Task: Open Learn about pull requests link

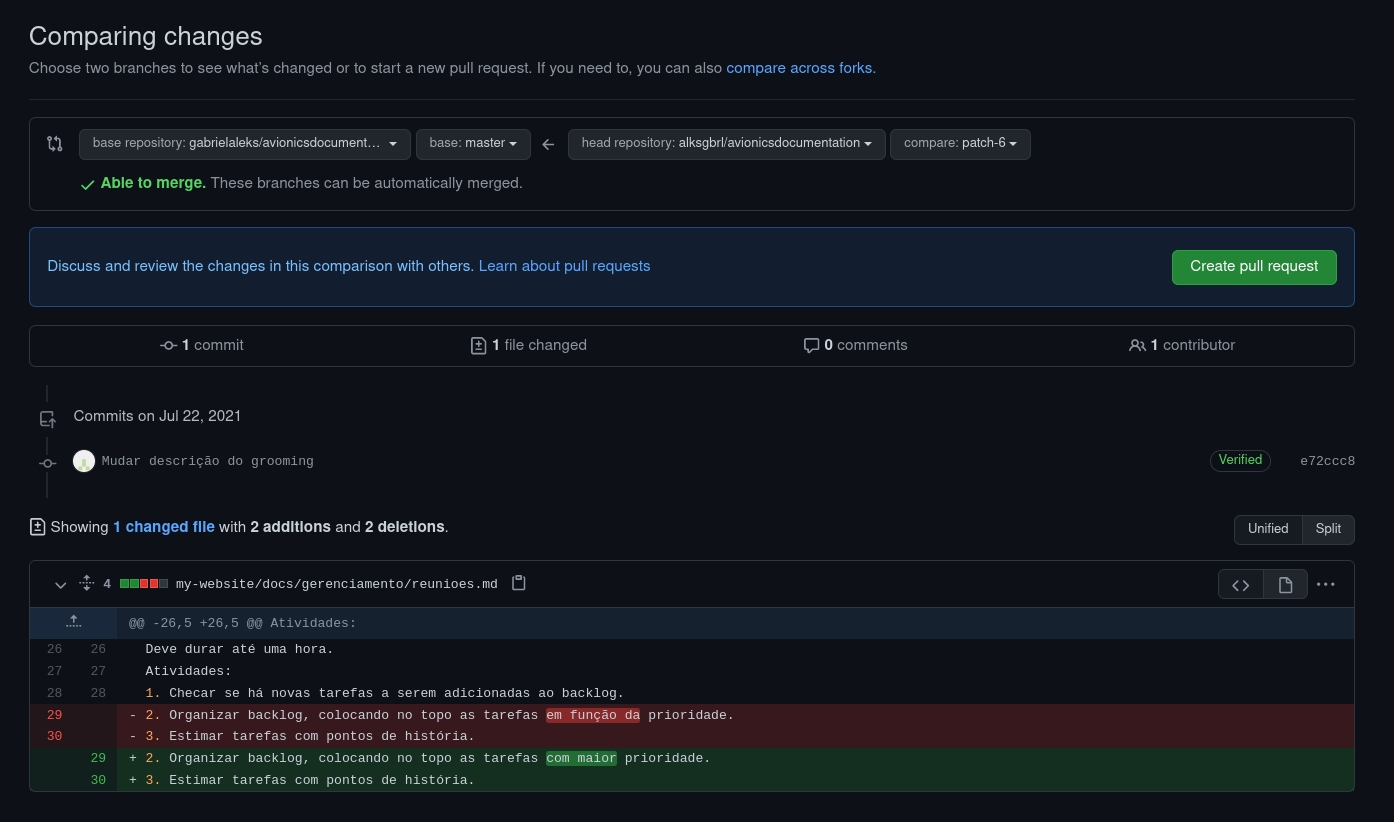Action: pos(564,266)
